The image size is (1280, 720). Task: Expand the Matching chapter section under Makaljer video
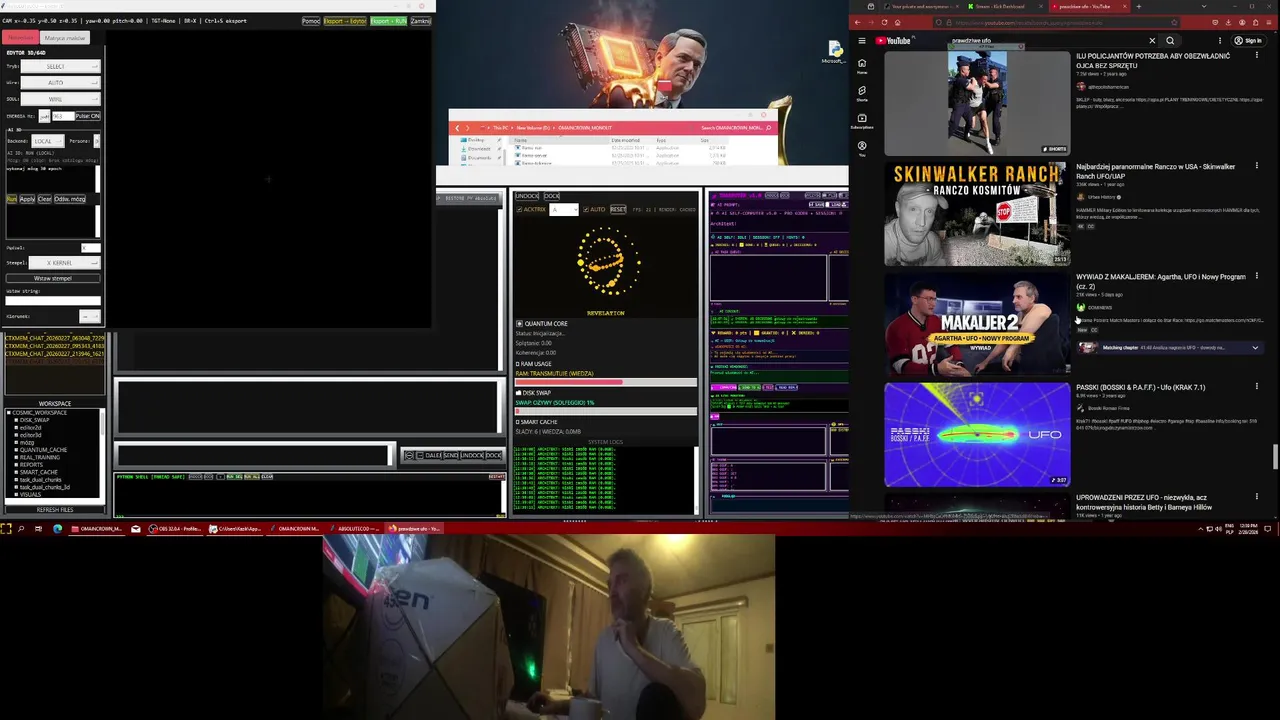[1255, 348]
